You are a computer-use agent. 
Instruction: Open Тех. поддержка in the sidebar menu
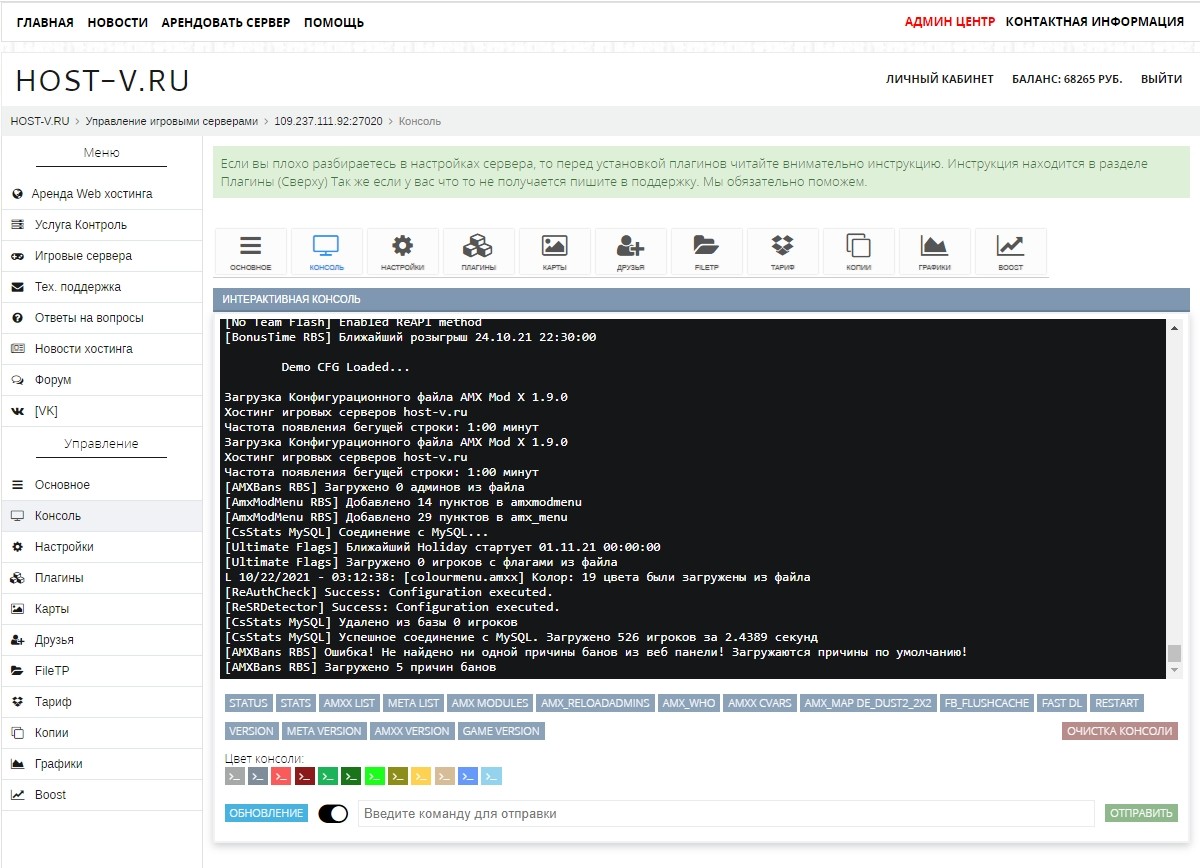[x=78, y=287]
